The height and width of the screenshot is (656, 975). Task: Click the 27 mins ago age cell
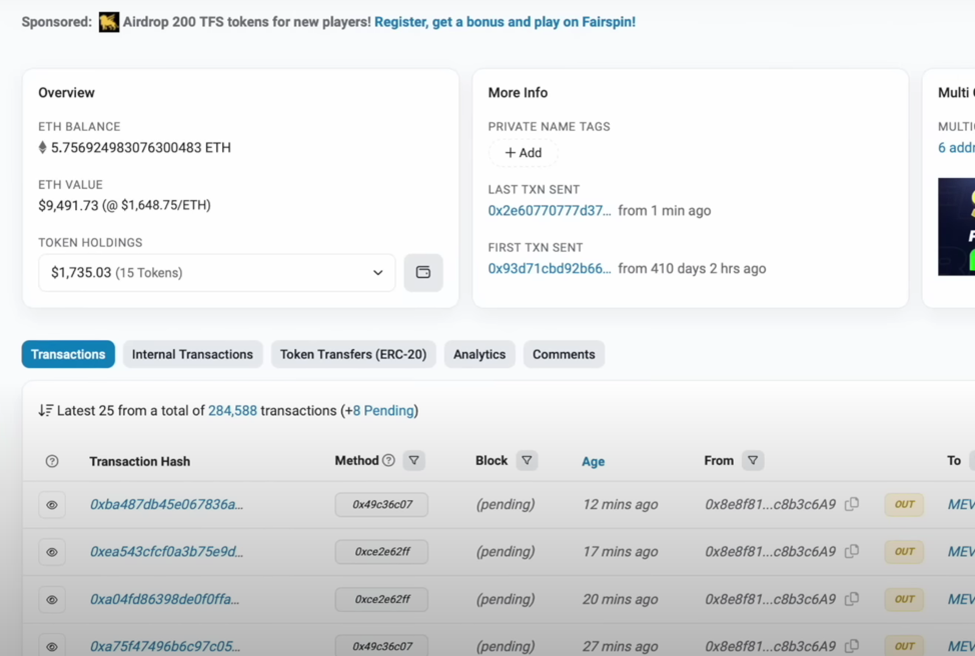tap(620, 647)
